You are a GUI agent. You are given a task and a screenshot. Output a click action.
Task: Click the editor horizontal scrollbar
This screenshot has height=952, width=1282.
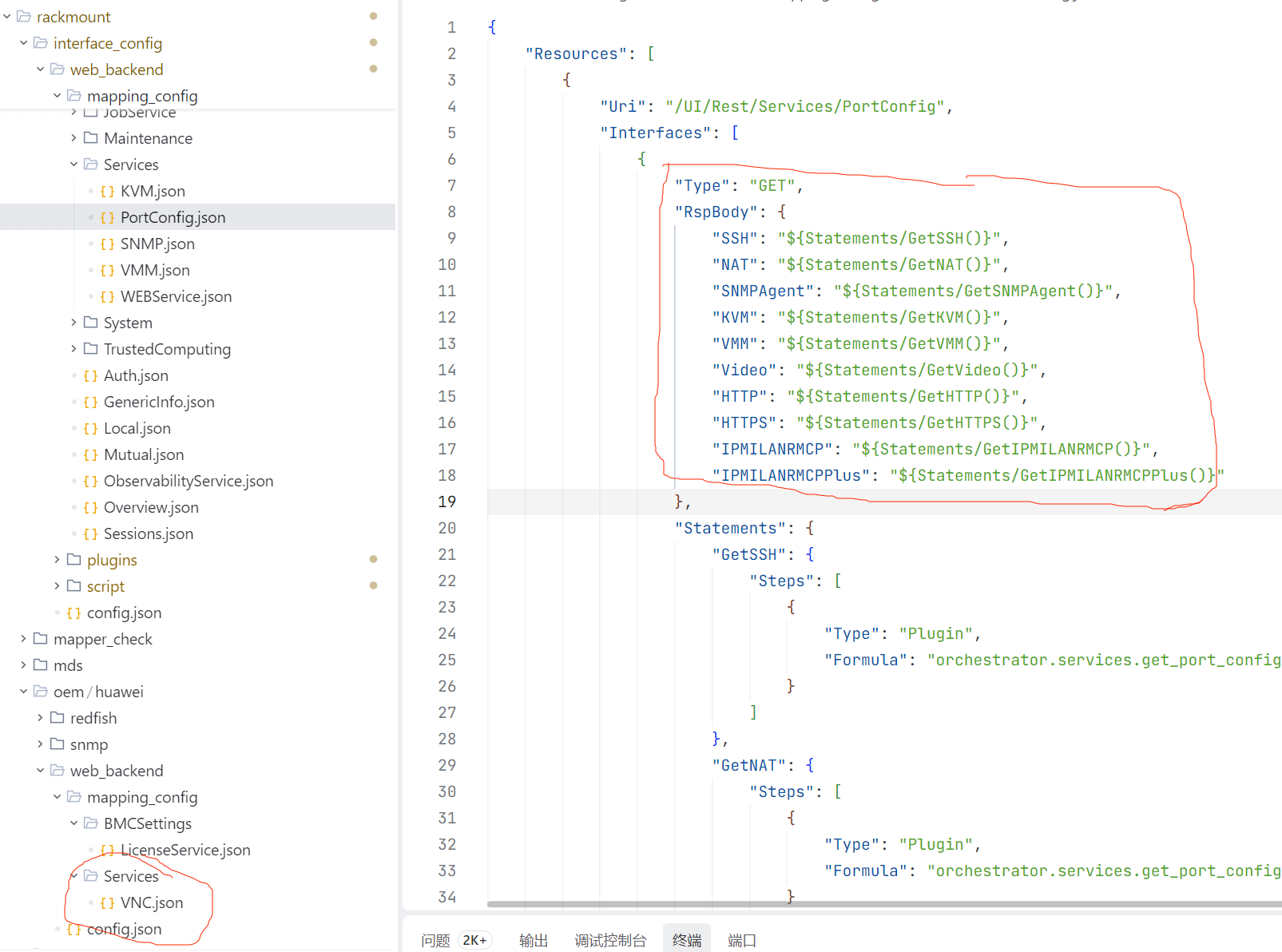pos(879,904)
